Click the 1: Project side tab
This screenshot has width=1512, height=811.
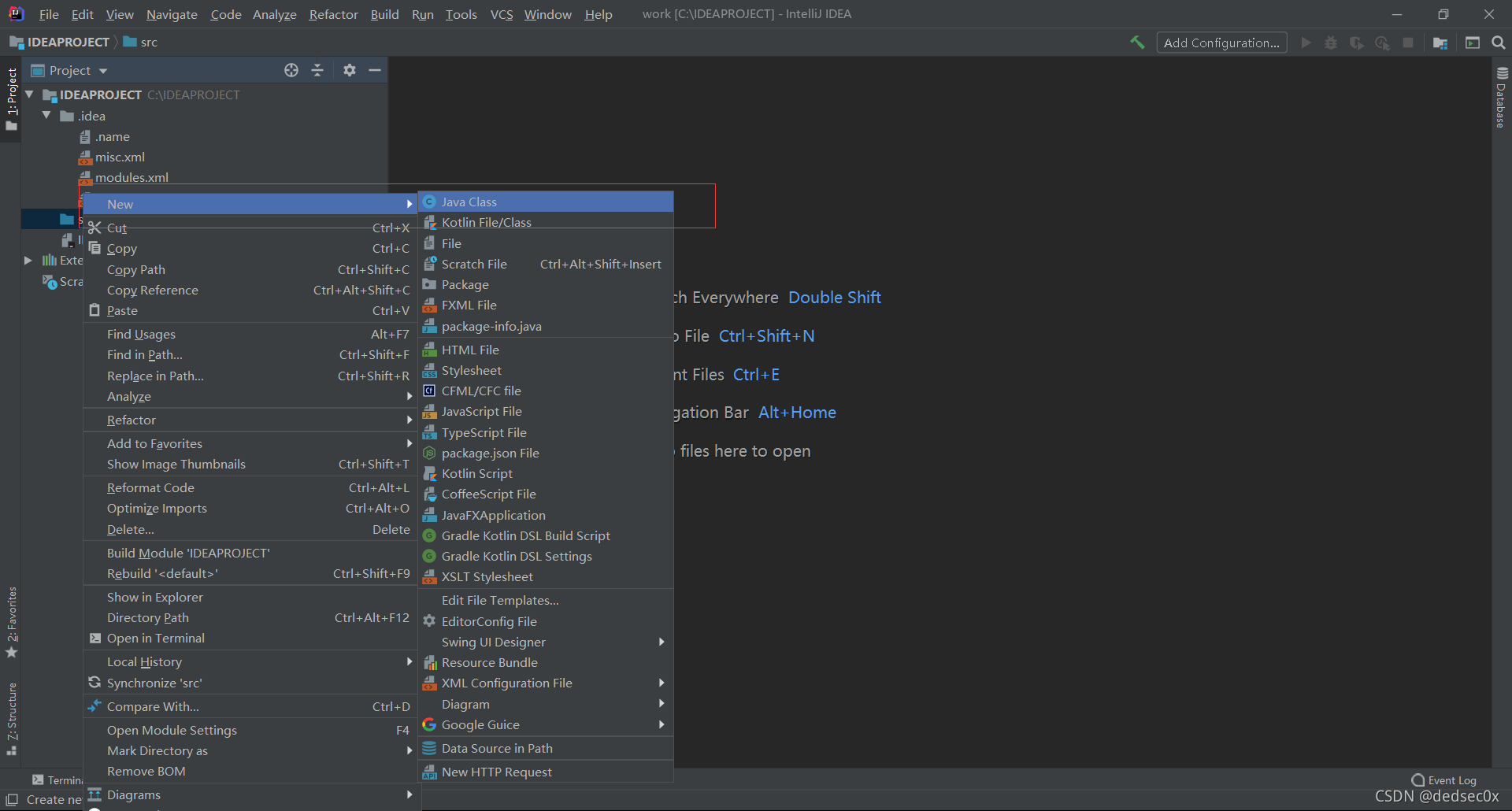click(x=11, y=99)
